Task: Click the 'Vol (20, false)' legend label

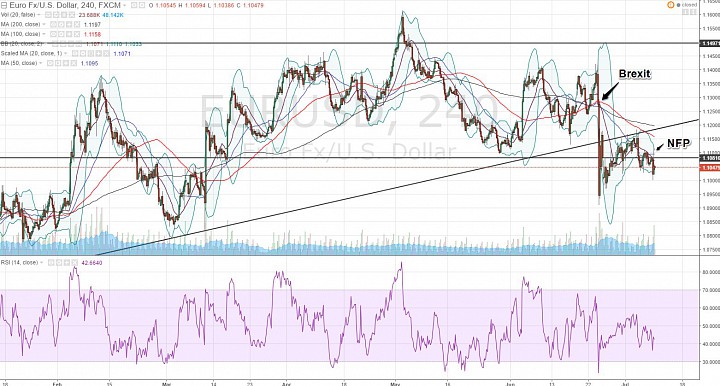Action: click(18, 15)
